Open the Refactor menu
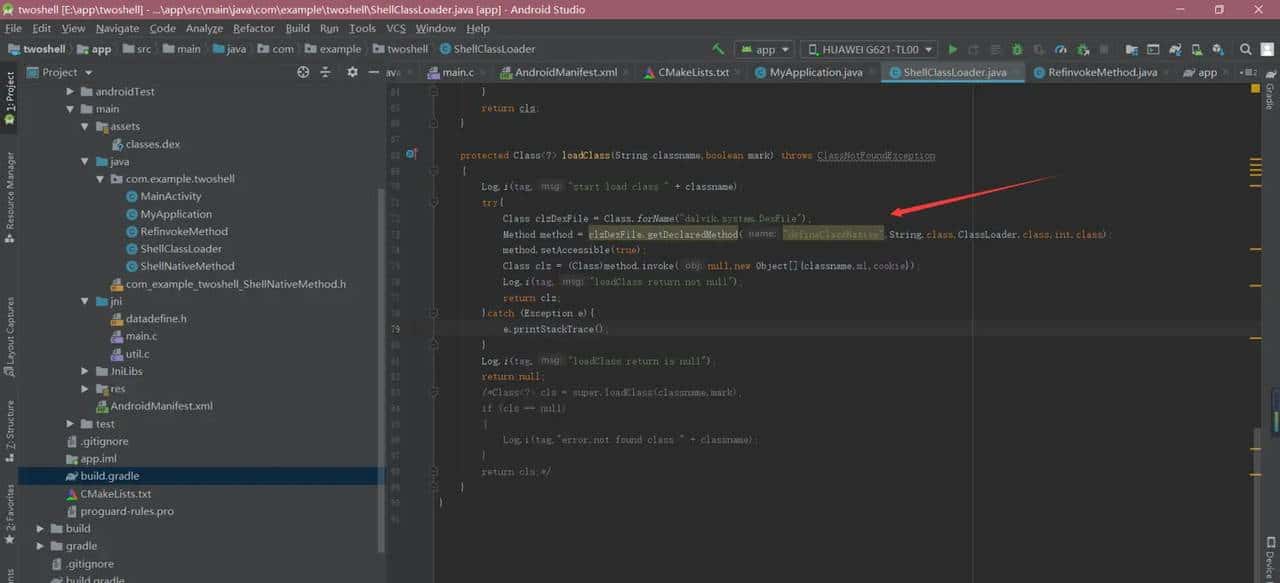The height and width of the screenshot is (583, 1280). 253,28
